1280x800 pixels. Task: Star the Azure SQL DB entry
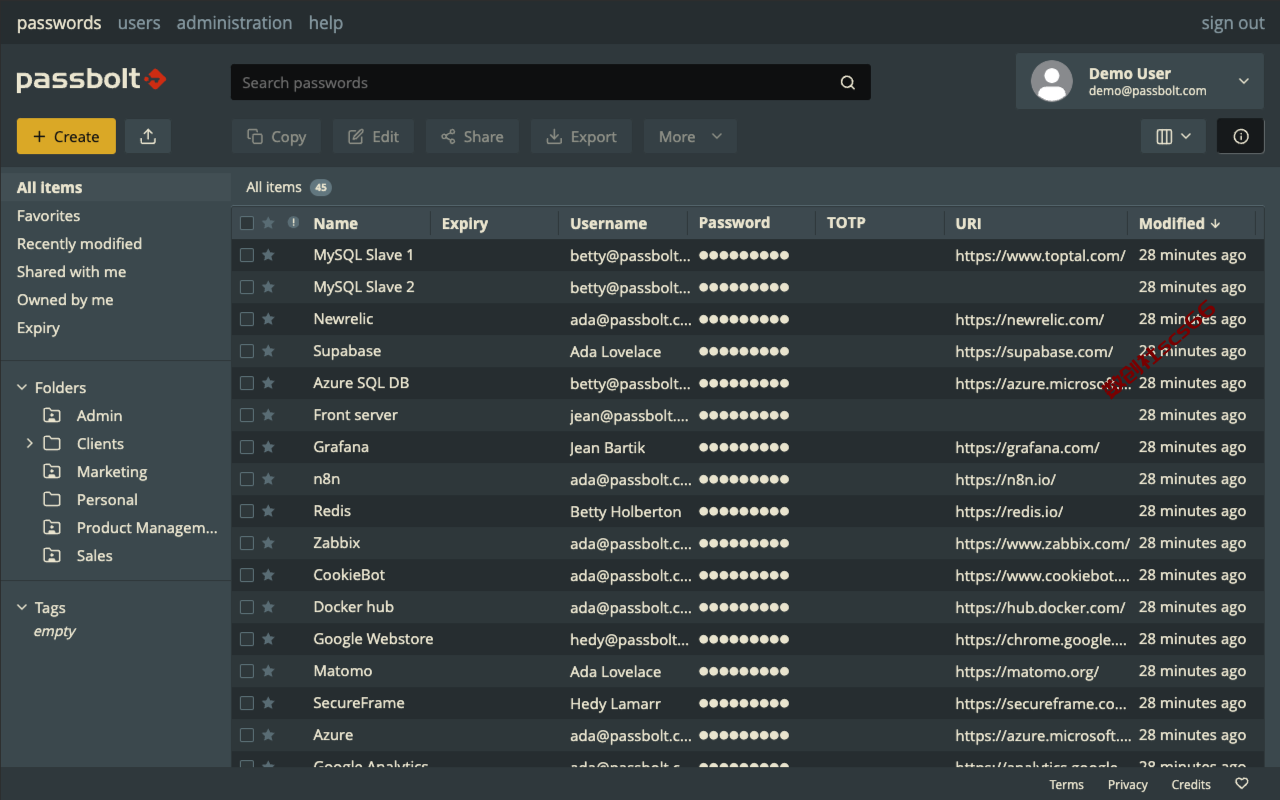[268, 383]
